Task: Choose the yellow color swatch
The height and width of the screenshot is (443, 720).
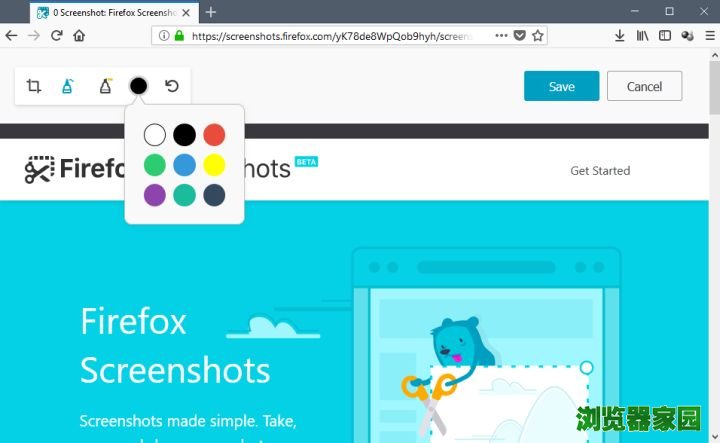Action: (x=214, y=165)
